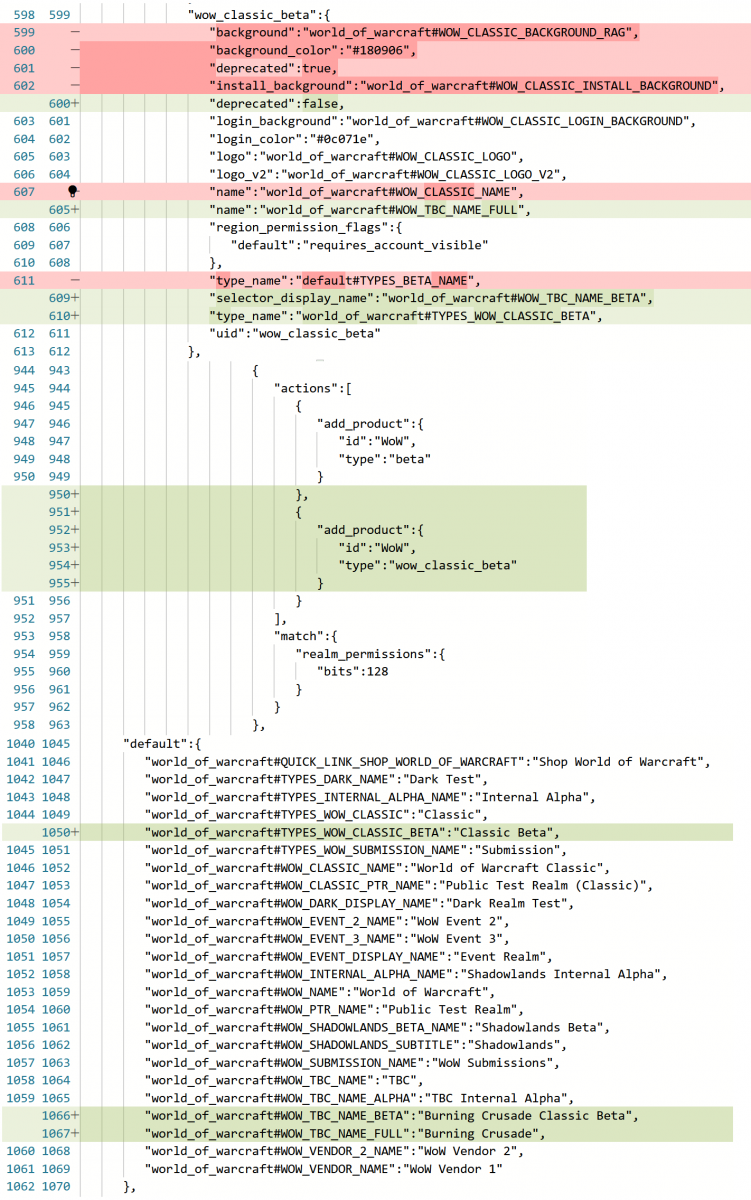Click the plus marker on added line 1067
The width and height of the screenshot is (751, 1200).
76,1133
